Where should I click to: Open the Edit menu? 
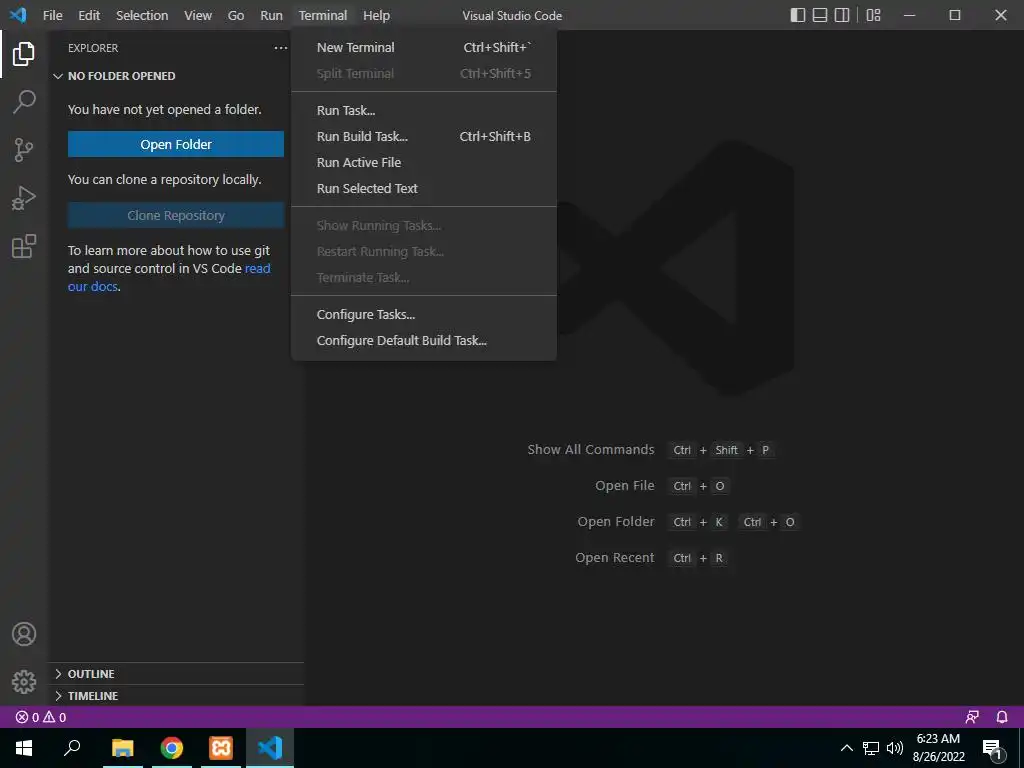(89, 15)
